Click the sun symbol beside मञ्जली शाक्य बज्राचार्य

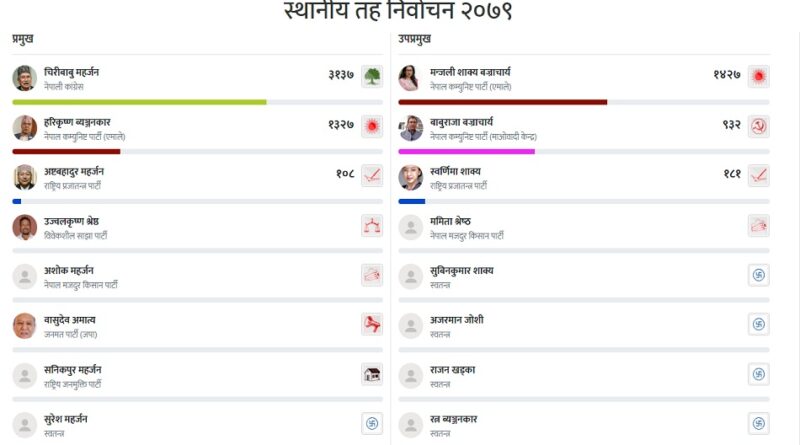(758, 77)
